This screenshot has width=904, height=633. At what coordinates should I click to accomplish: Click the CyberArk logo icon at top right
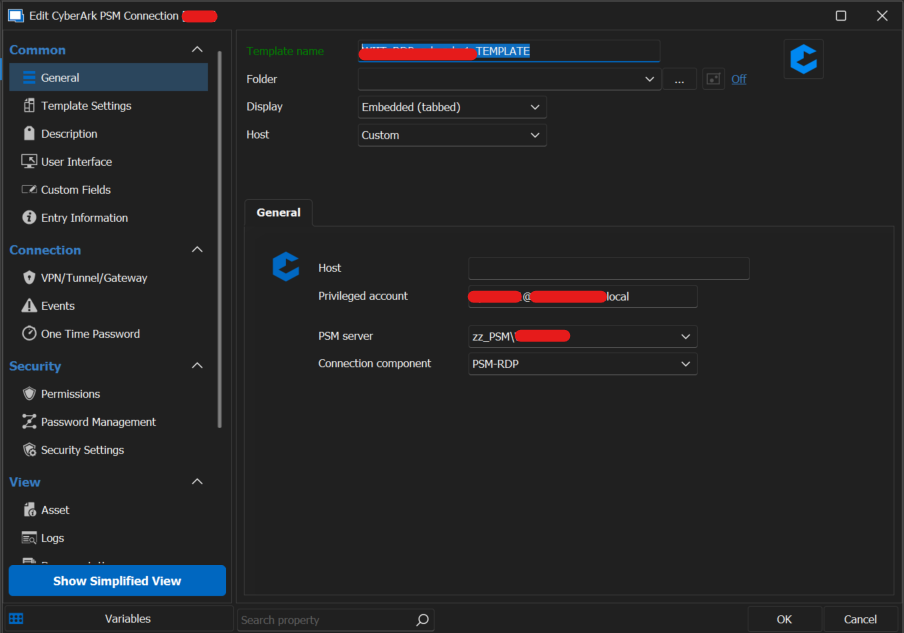[x=804, y=59]
